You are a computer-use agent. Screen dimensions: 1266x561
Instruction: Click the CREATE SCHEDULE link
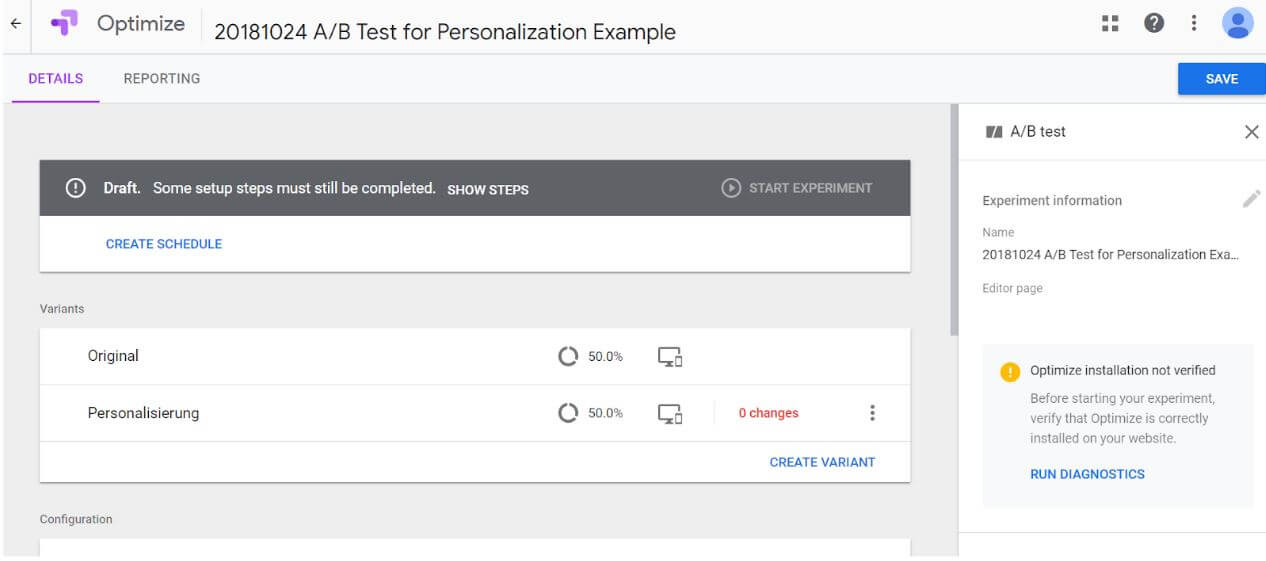tap(164, 244)
